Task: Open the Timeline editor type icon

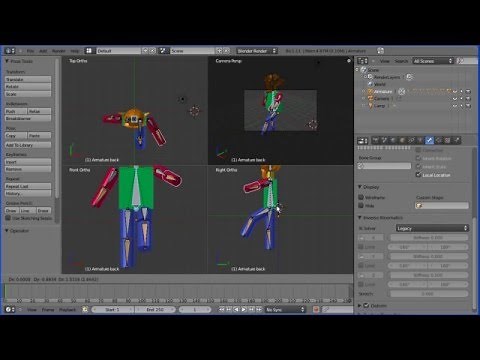Action: click(10, 310)
